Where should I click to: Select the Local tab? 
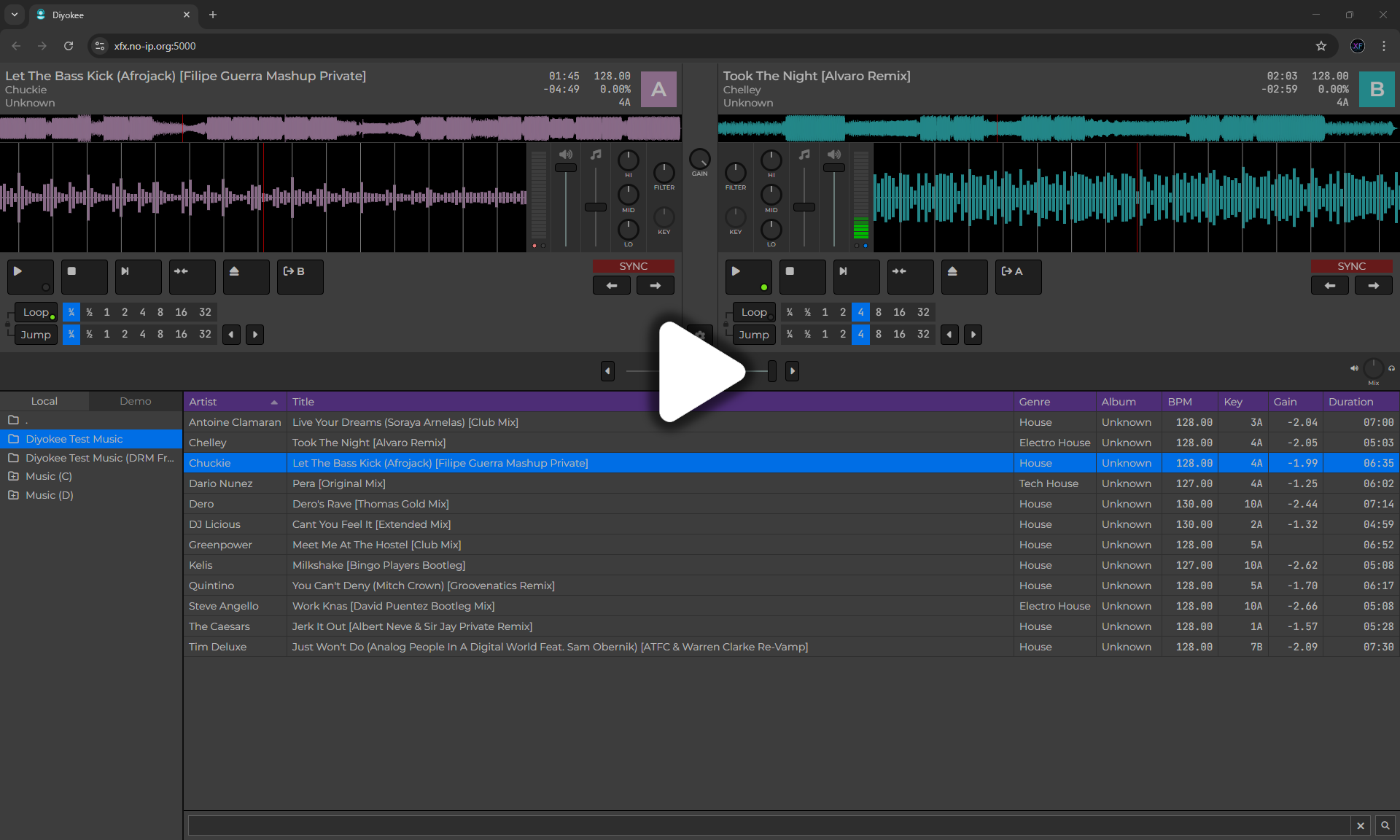(x=44, y=401)
